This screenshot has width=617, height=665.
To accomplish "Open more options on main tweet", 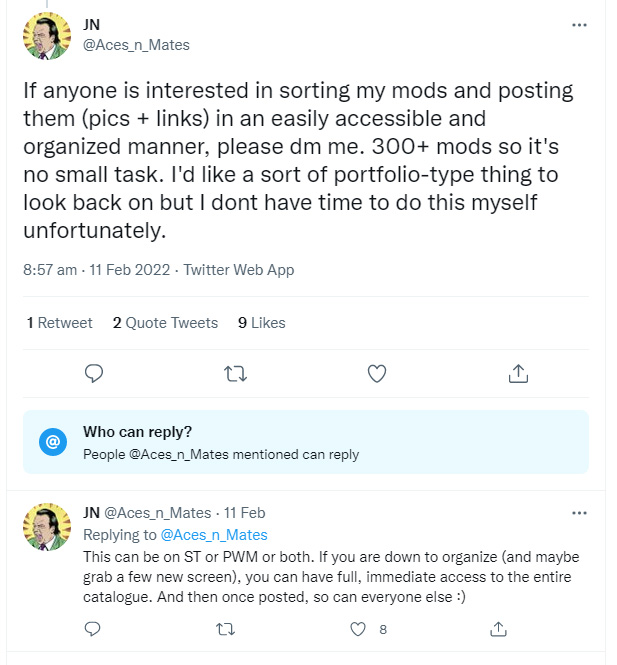I will click(x=579, y=24).
